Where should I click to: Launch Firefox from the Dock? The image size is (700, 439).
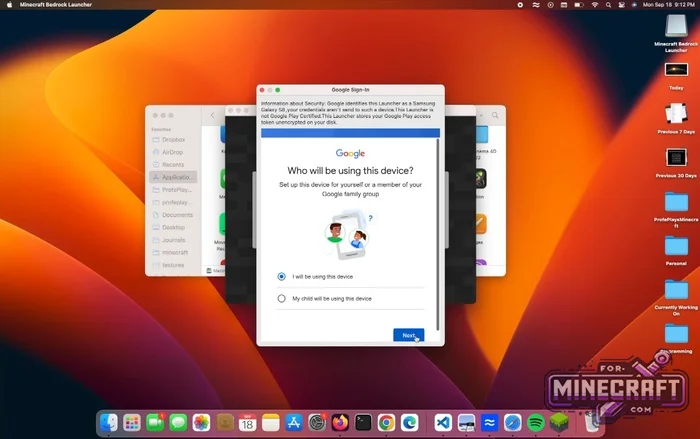click(340, 422)
